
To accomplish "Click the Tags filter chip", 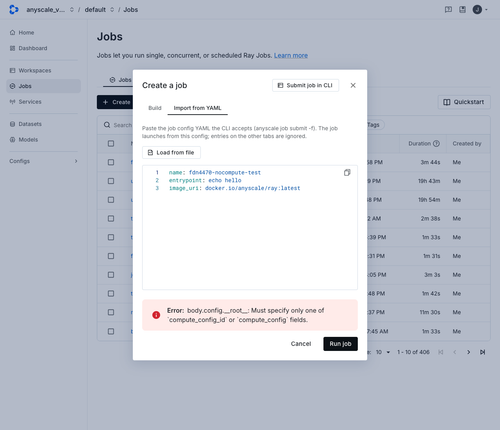I will point(375,125).
